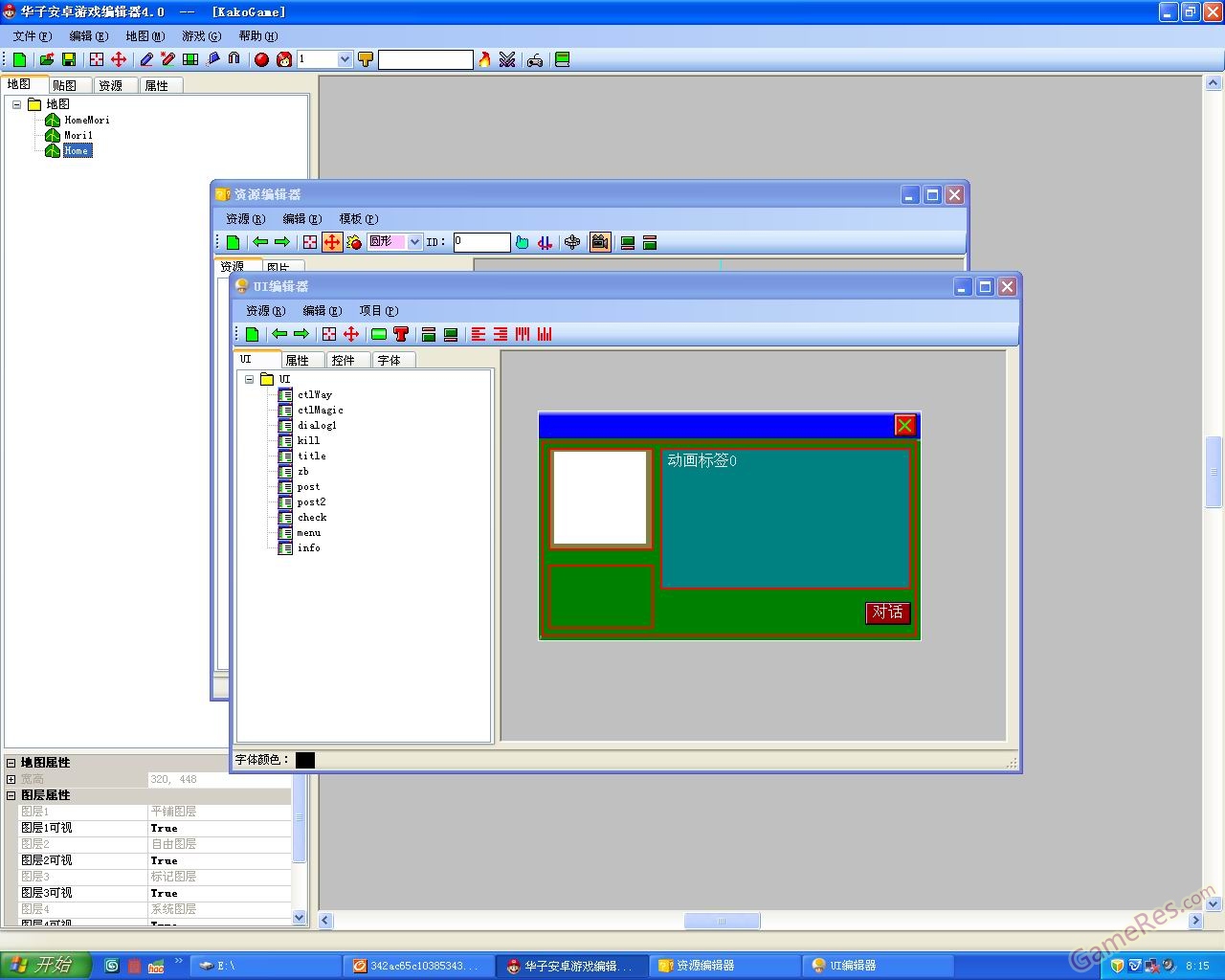Expand the 宽高 property row
The image size is (1225, 980).
tap(11, 779)
